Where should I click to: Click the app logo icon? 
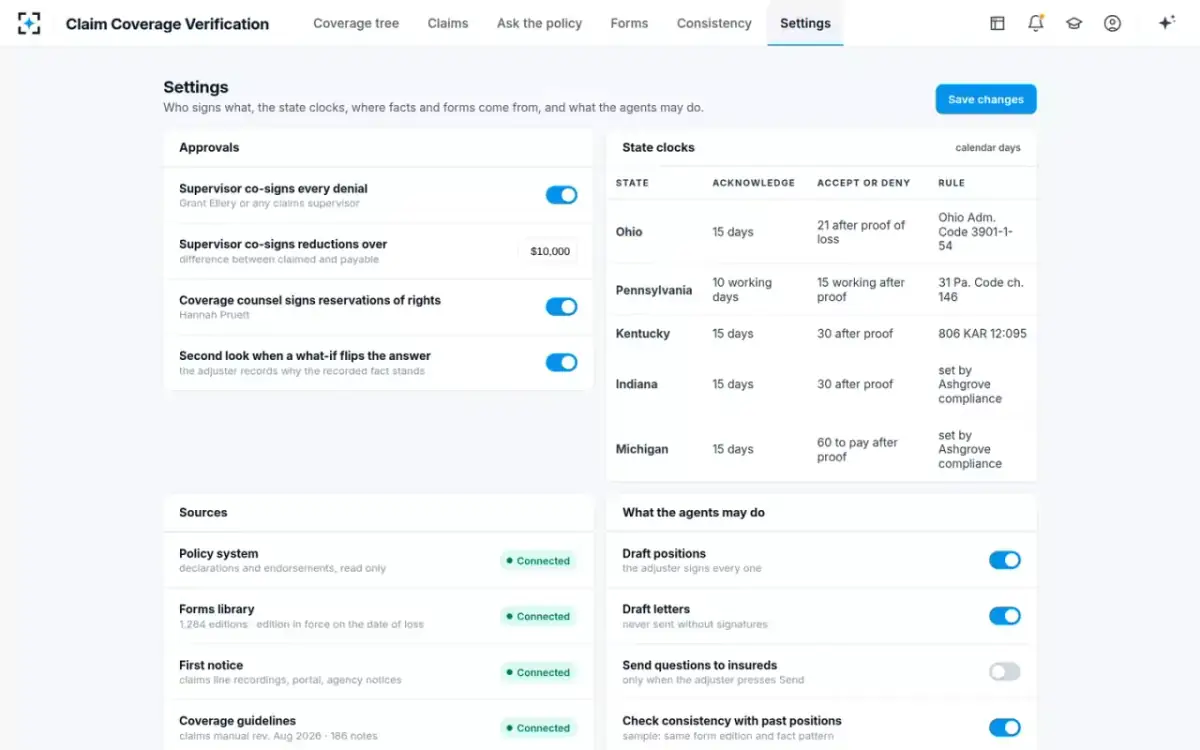(29, 23)
